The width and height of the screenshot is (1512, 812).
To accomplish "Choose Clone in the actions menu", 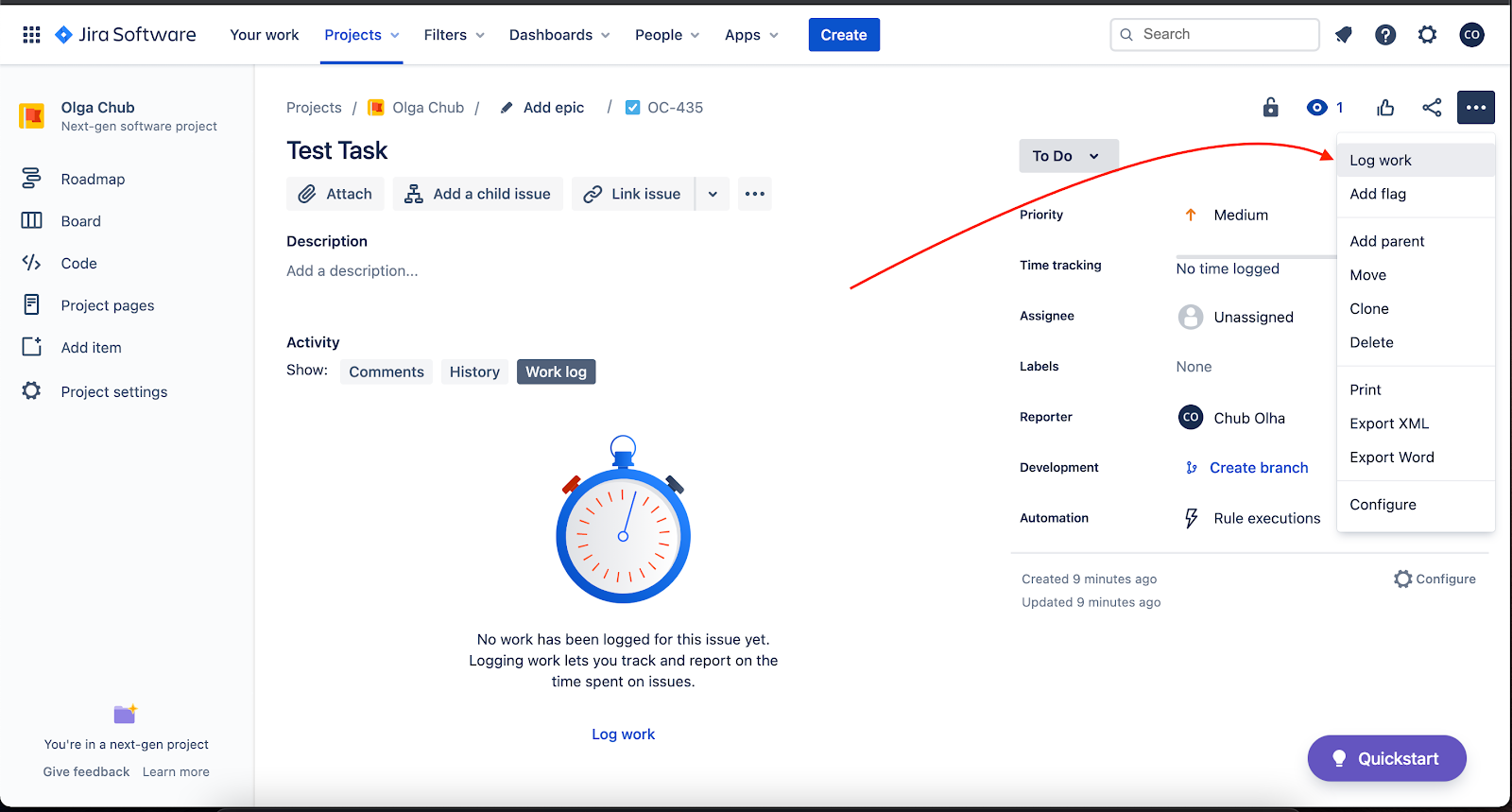I will (x=1368, y=309).
